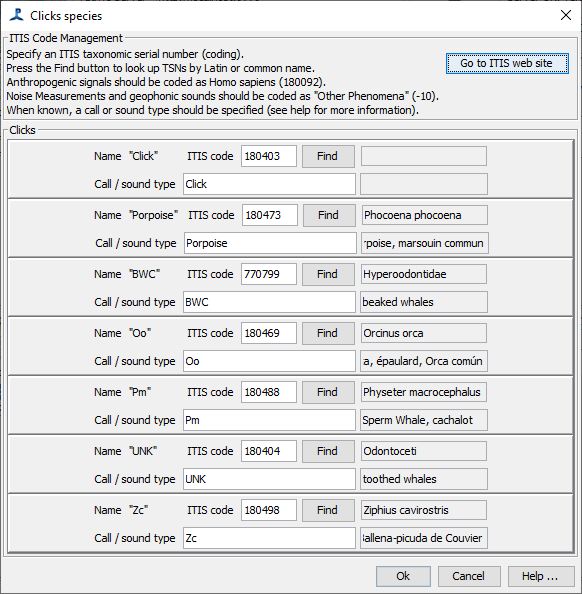Find the ITIS code for the BWC species
This screenshot has height=594, width=582.
click(x=328, y=274)
